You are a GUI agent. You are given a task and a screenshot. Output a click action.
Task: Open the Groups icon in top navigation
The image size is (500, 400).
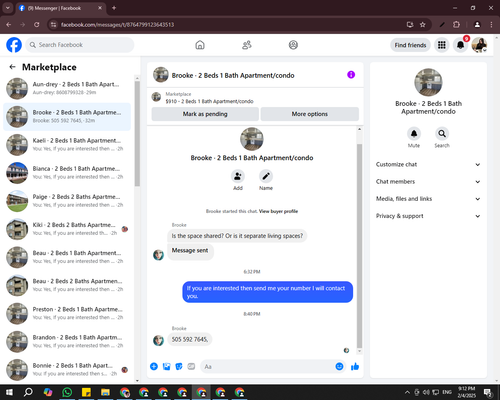pos(293,45)
